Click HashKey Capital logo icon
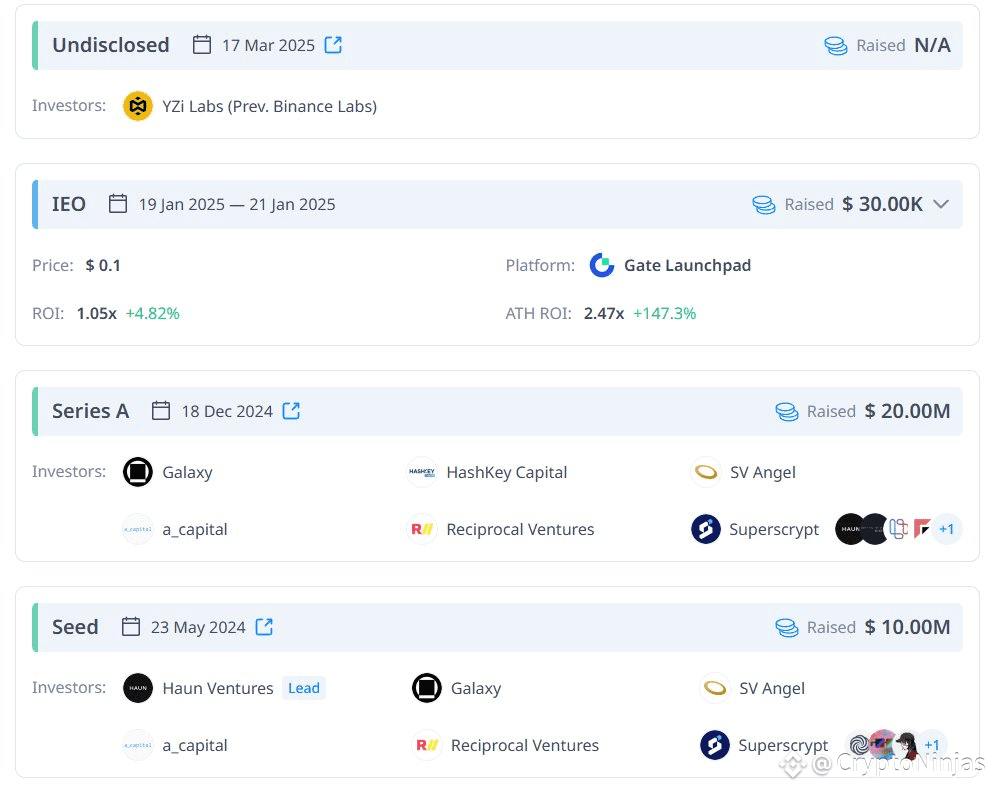The image size is (993, 790). coord(422,472)
